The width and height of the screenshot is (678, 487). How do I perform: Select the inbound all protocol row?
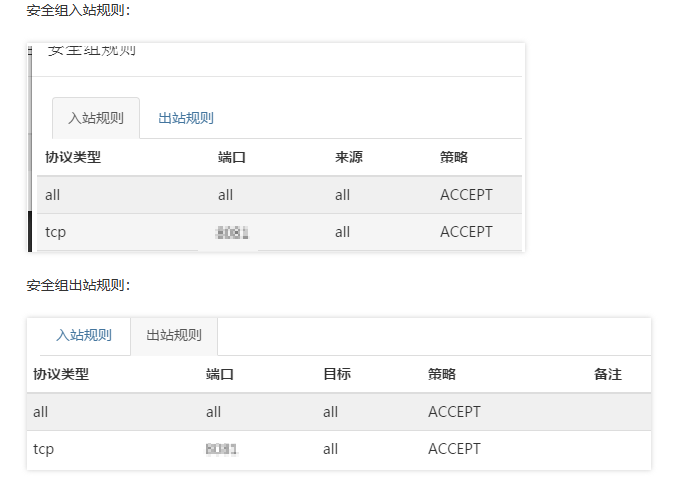click(x=279, y=195)
